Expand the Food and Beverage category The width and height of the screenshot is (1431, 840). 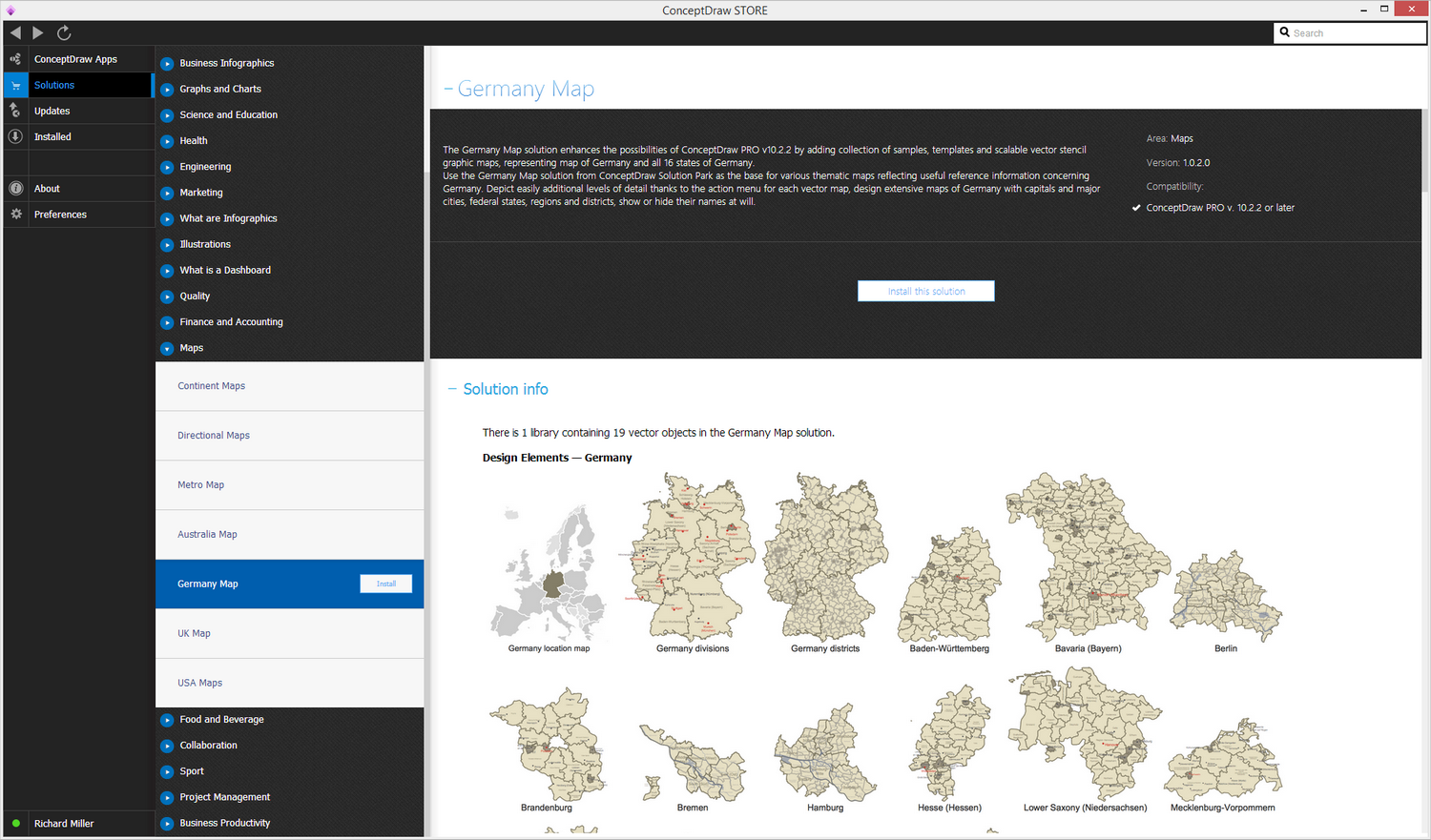click(167, 720)
